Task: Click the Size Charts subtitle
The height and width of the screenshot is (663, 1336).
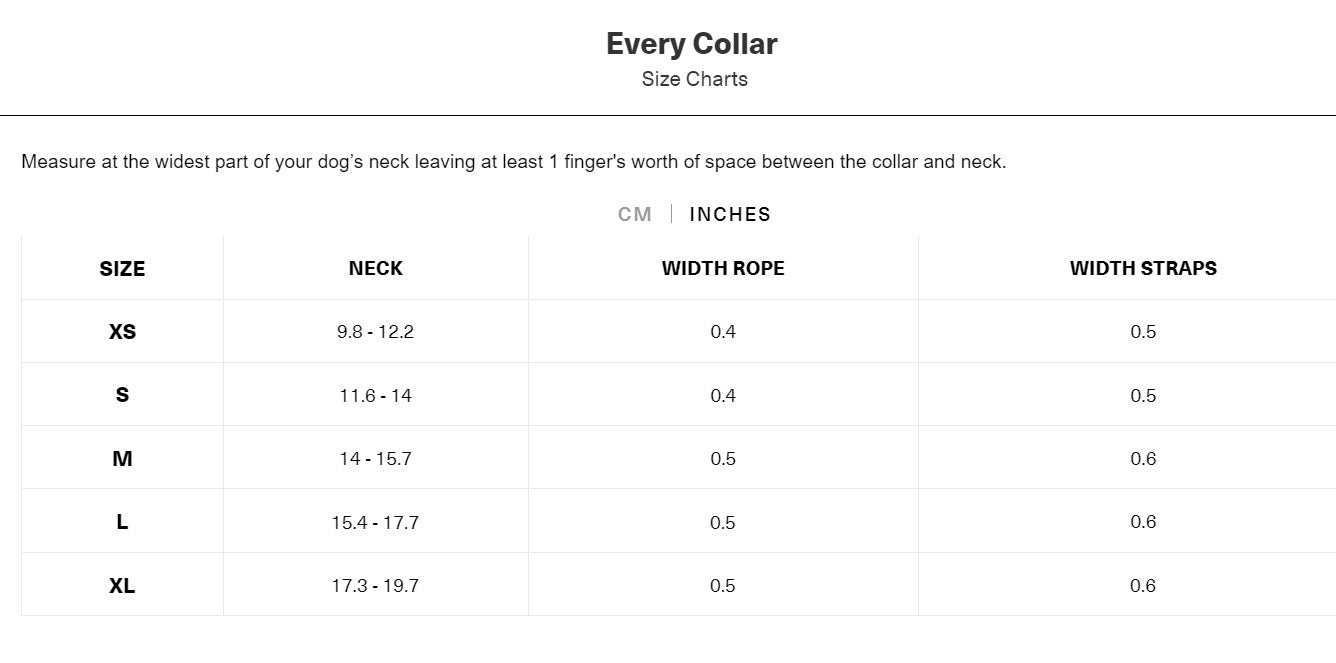Action: pos(694,79)
